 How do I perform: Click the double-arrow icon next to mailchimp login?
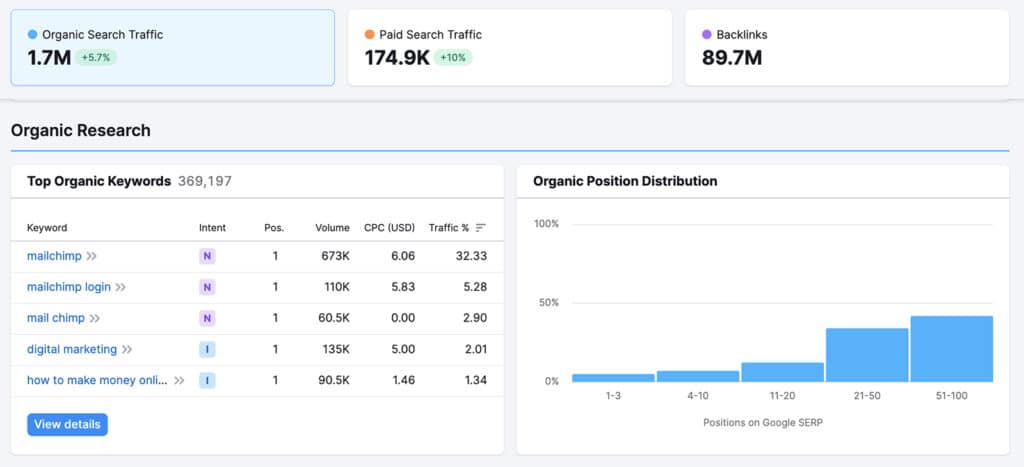(x=120, y=287)
